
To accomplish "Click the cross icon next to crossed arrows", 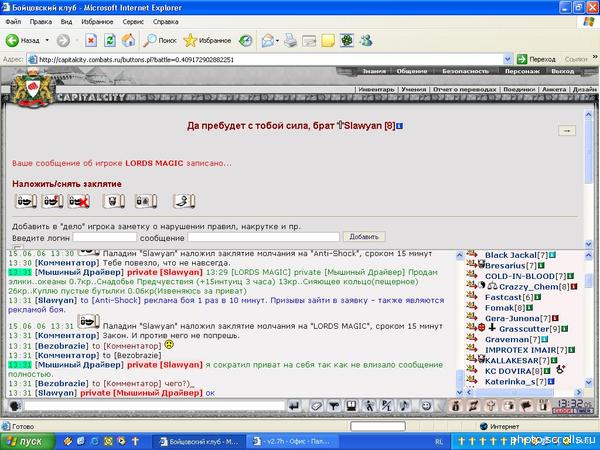I will click(x=491, y=406).
